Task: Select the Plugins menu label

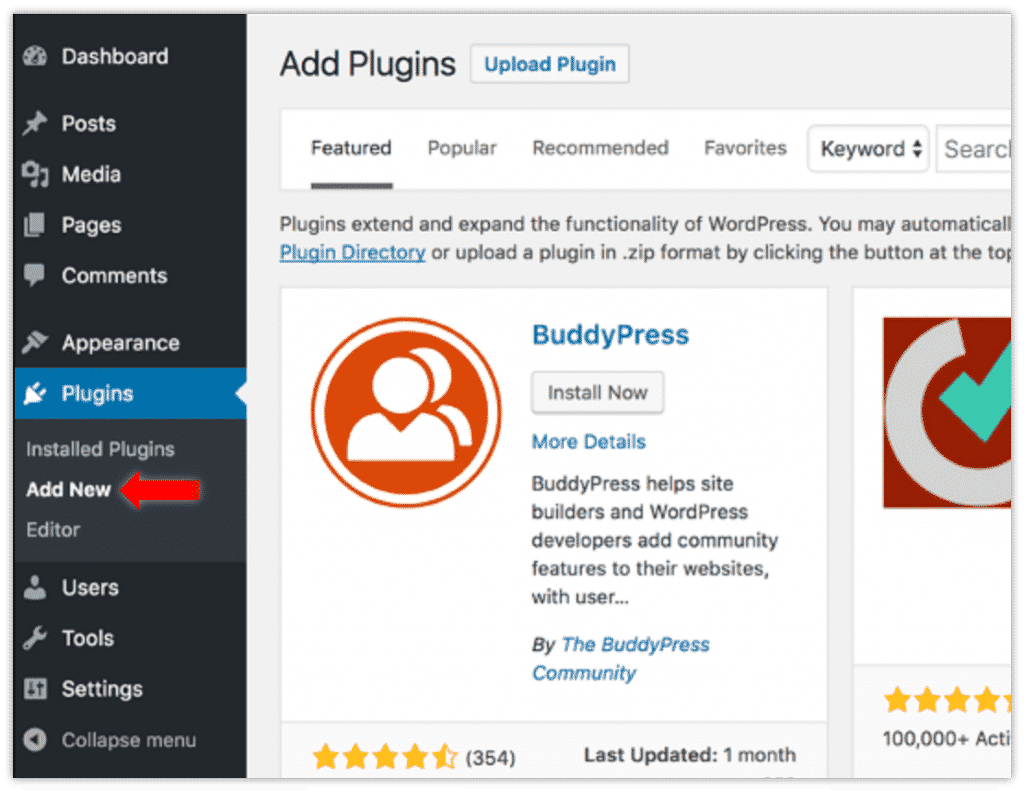Action: [x=97, y=393]
